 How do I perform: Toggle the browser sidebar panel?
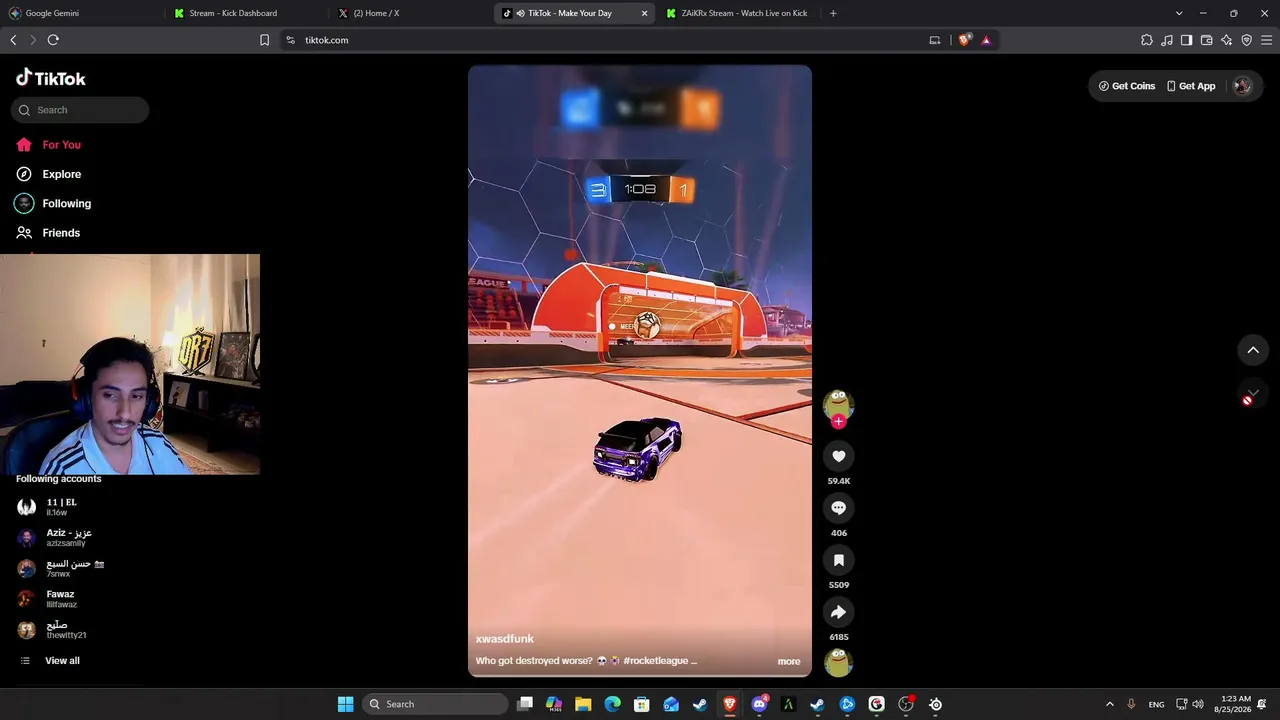coord(1186,40)
